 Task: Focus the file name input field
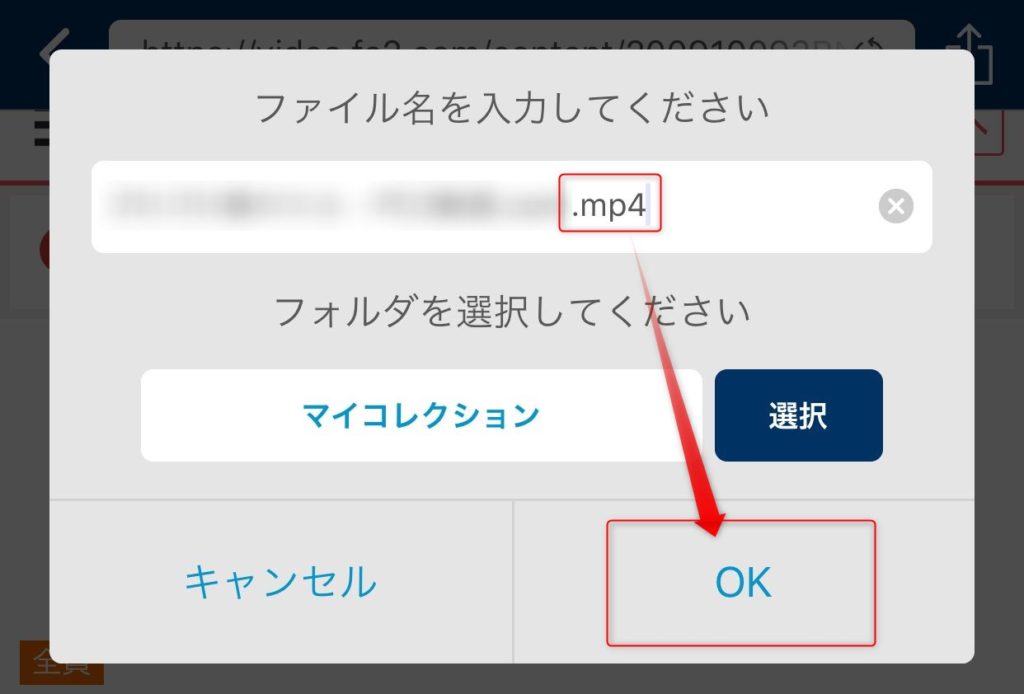511,206
